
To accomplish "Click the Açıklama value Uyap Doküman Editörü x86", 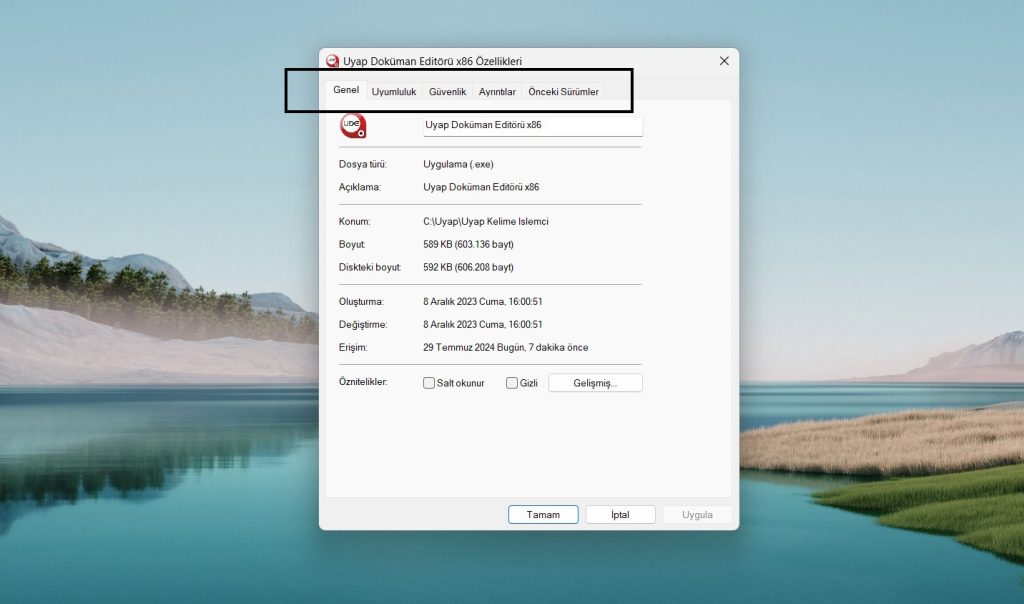I will click(481, 187).
